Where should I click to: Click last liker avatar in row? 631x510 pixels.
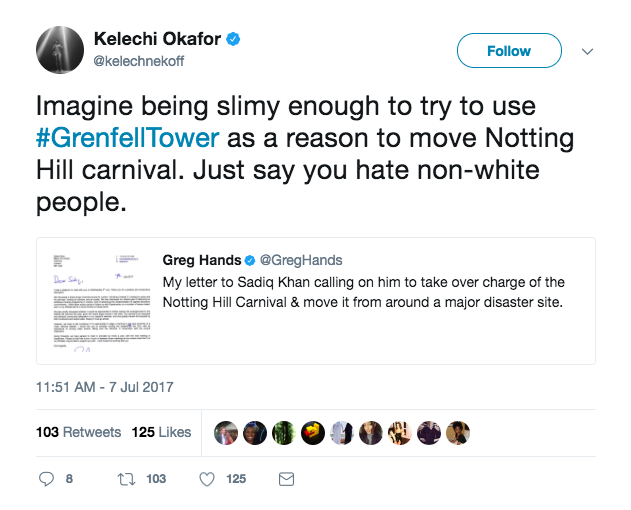(x=459, y=432)
